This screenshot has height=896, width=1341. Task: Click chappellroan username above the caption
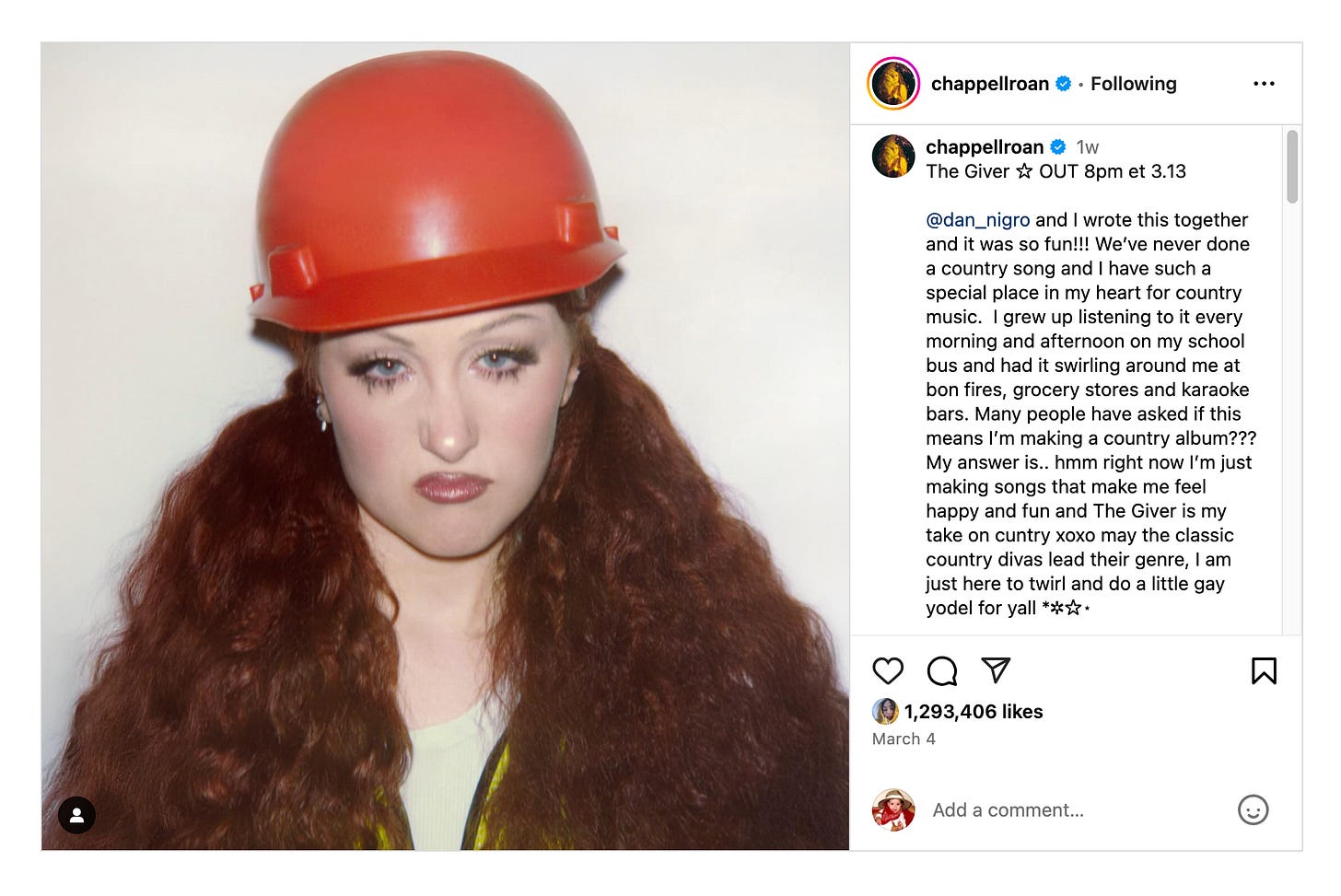pyautogui.click(x=985, y=147)
